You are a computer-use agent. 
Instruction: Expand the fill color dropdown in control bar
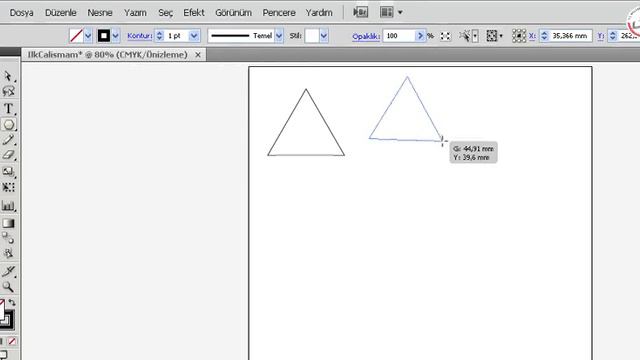(x=88, y=36)
